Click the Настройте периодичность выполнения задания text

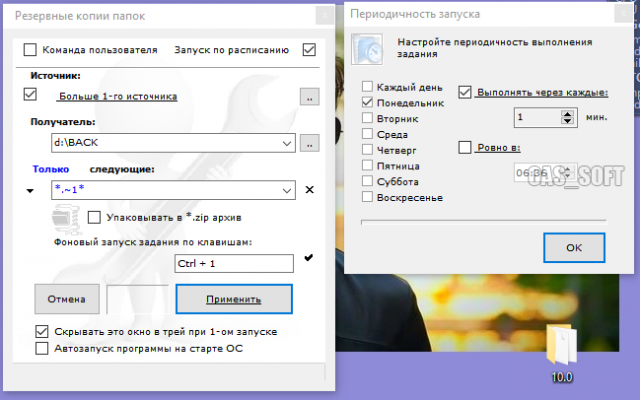tap(495, 48)
